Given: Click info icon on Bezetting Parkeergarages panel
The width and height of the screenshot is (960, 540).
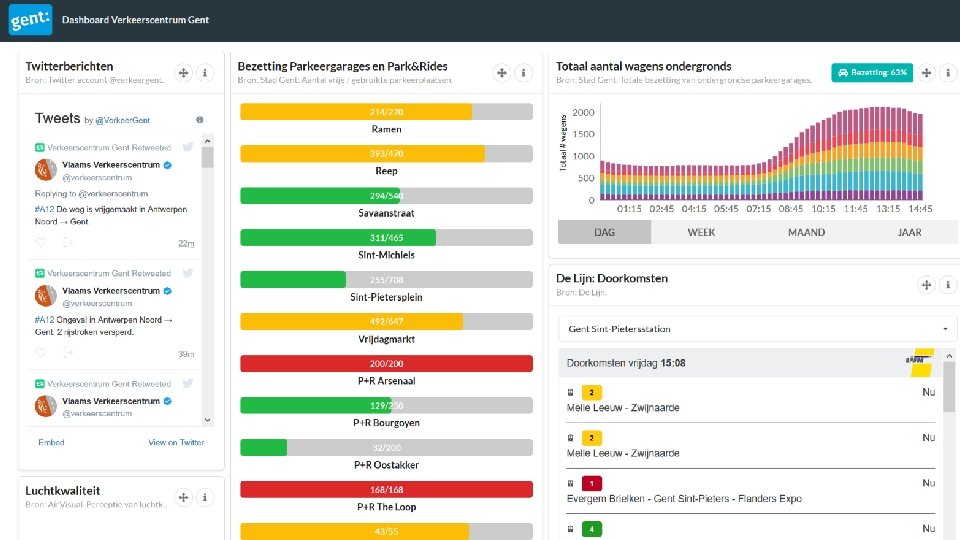Looking at the screenshot, I should 523,73.
